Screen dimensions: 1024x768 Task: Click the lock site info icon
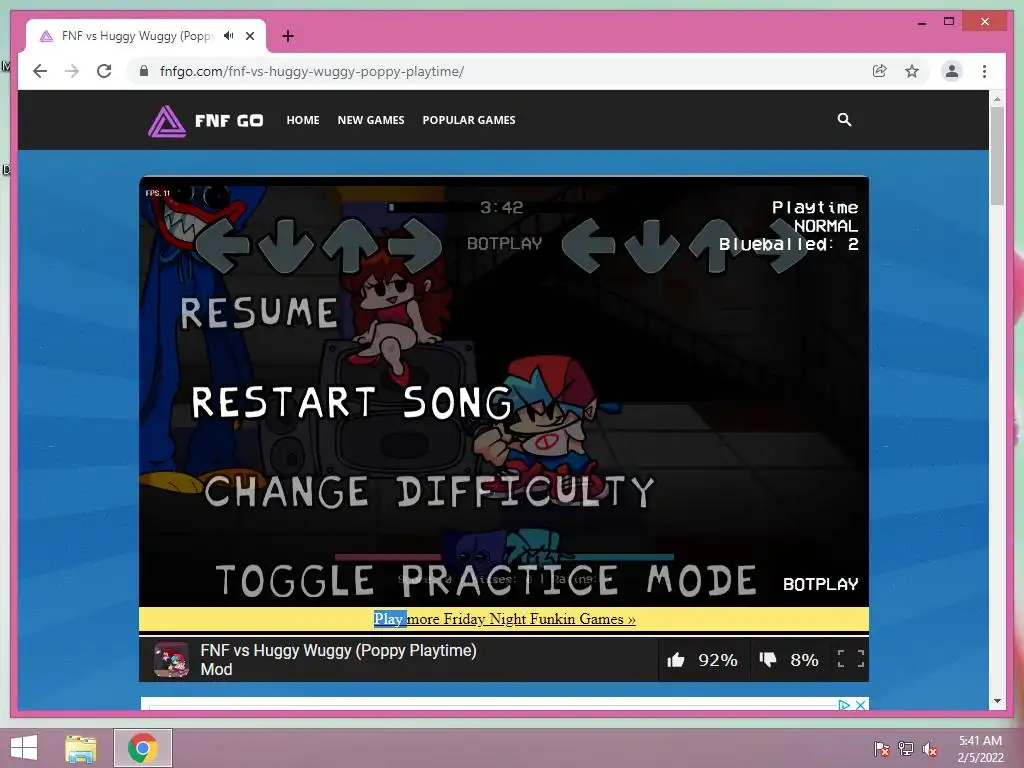click(x=144, y=71)
